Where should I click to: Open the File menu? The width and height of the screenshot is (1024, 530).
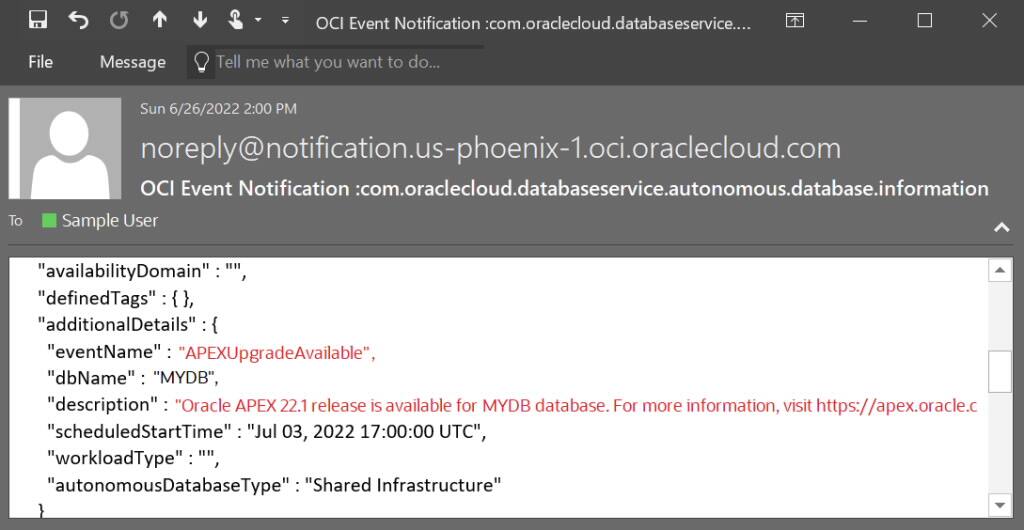point(40,62)
